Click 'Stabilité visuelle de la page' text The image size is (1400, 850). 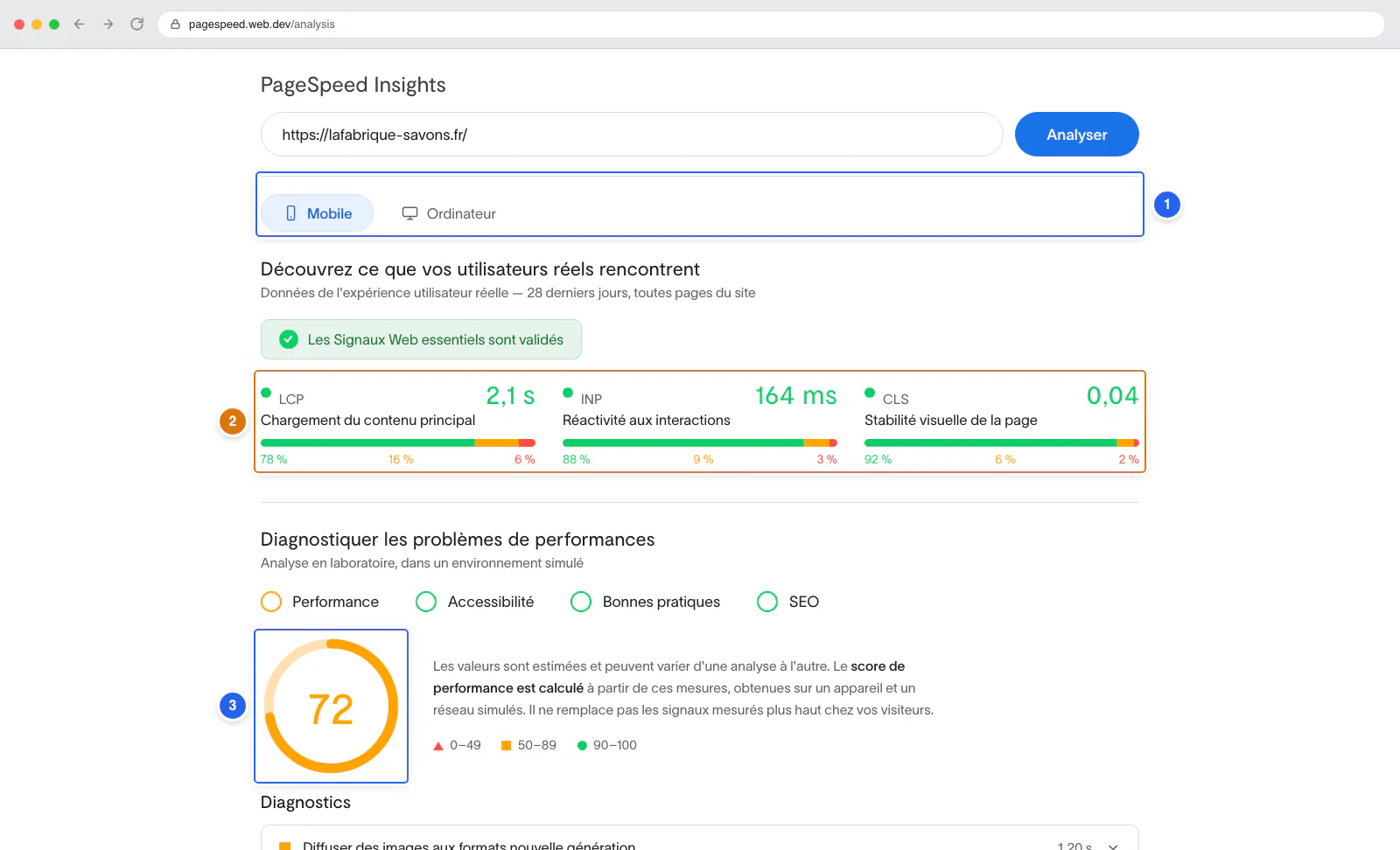pyautogui.click(x=951, y=421)
